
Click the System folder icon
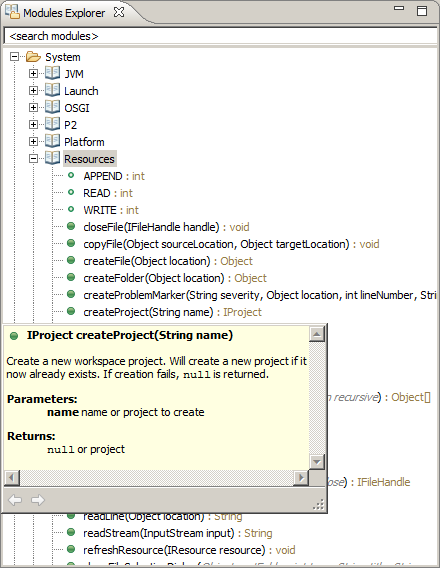click(33, 57)
